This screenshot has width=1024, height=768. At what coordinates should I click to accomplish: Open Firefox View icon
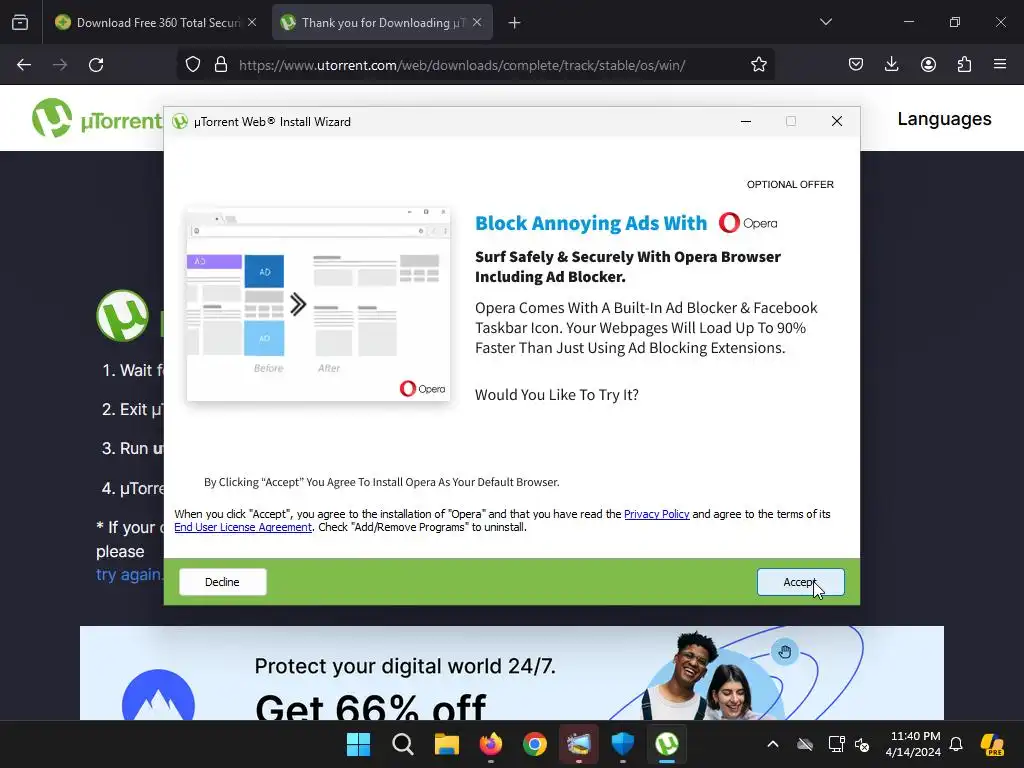coord(20,23)
